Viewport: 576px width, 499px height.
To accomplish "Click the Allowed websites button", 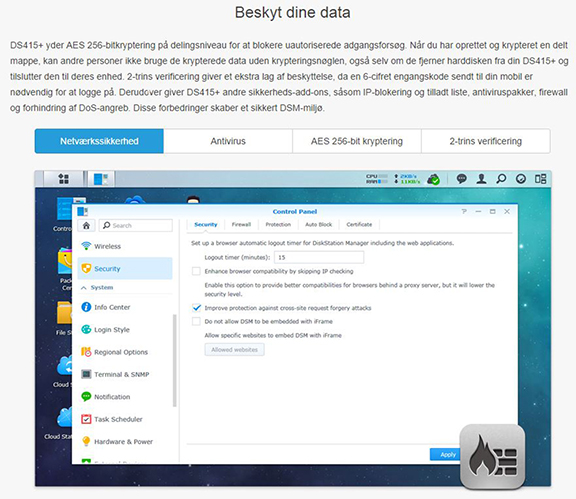I will [x=234, y=349].
